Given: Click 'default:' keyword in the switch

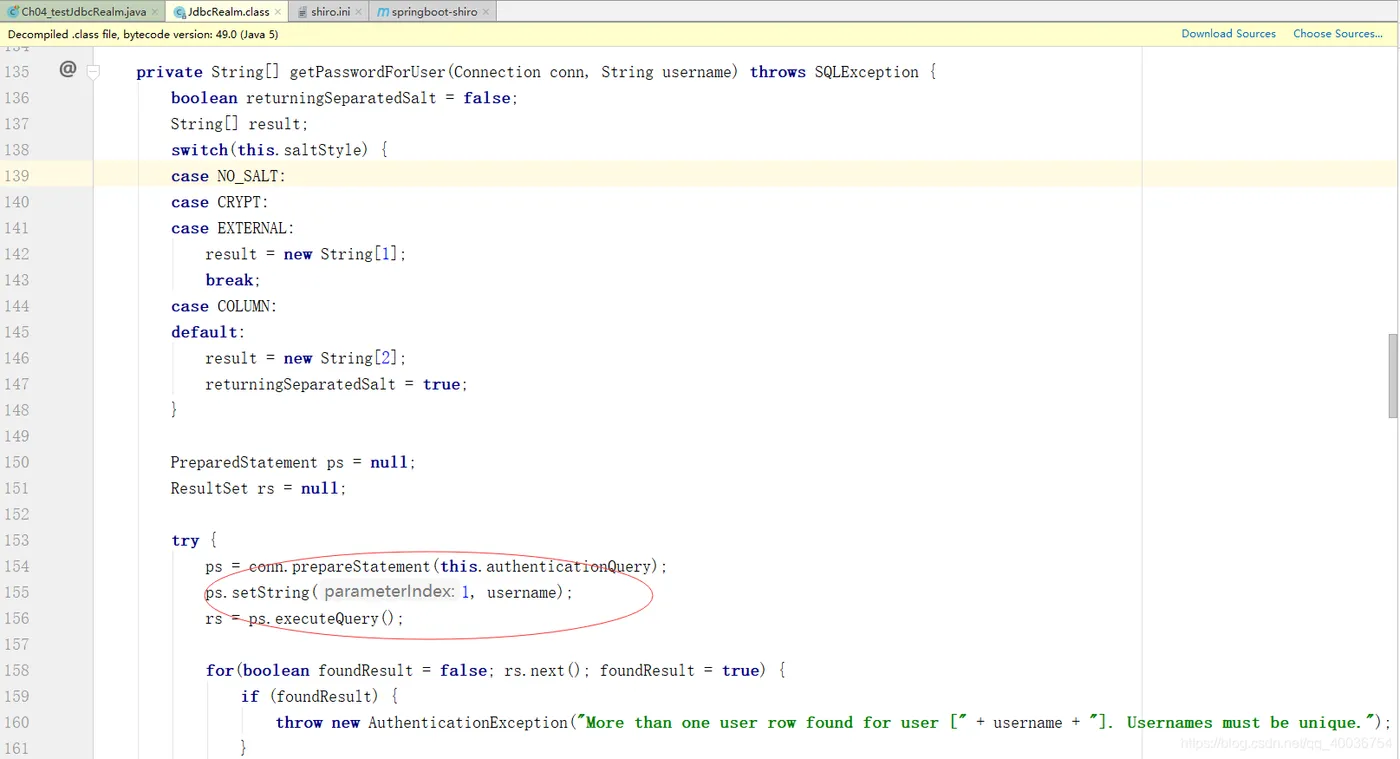Looking at the screenshot, I should [208, 332].
